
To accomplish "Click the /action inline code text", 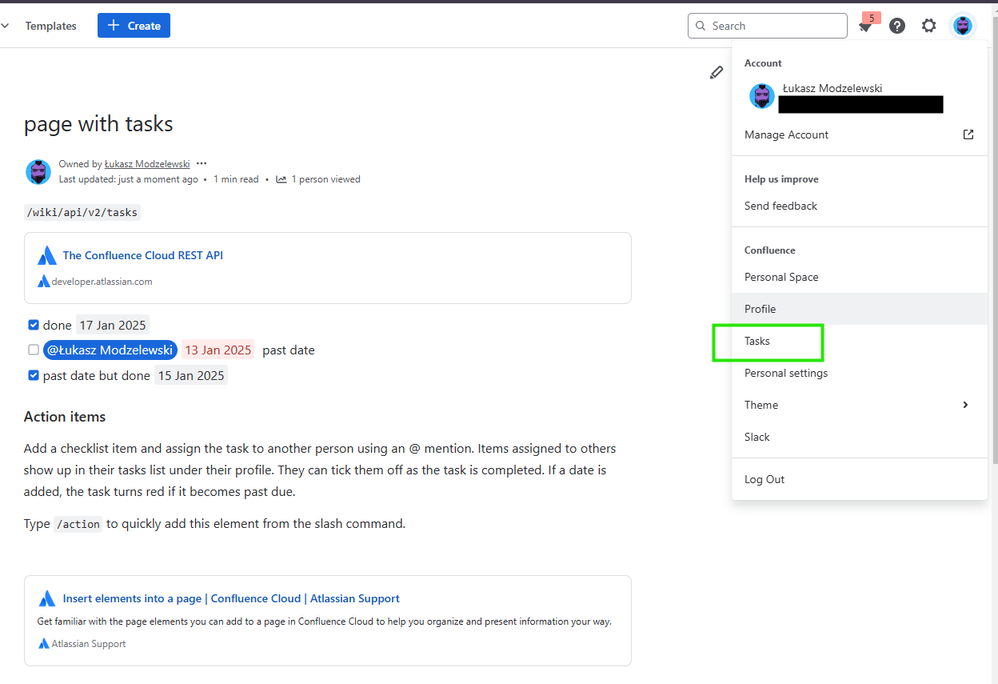I will [x=78, y=524].
